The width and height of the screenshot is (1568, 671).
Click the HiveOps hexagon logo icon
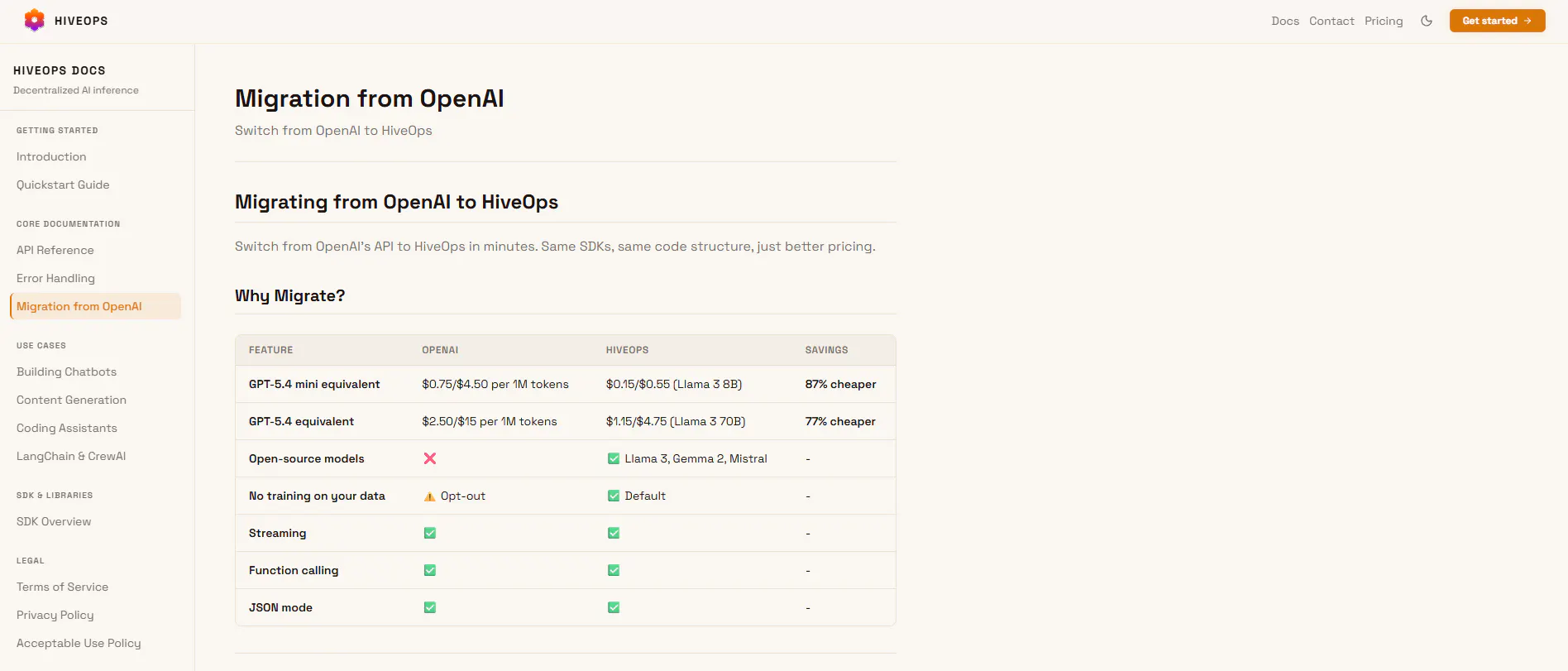pyautogui.click(x=34, y=20)
